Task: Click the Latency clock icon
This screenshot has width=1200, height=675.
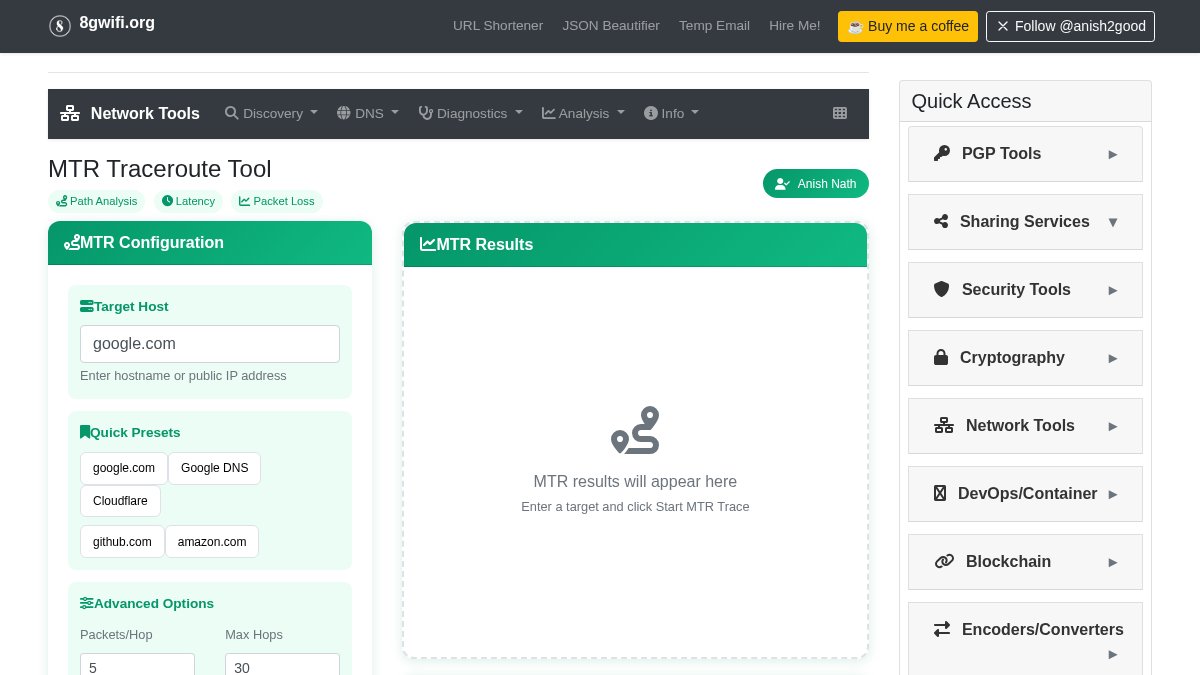Action: coord(167,201)
